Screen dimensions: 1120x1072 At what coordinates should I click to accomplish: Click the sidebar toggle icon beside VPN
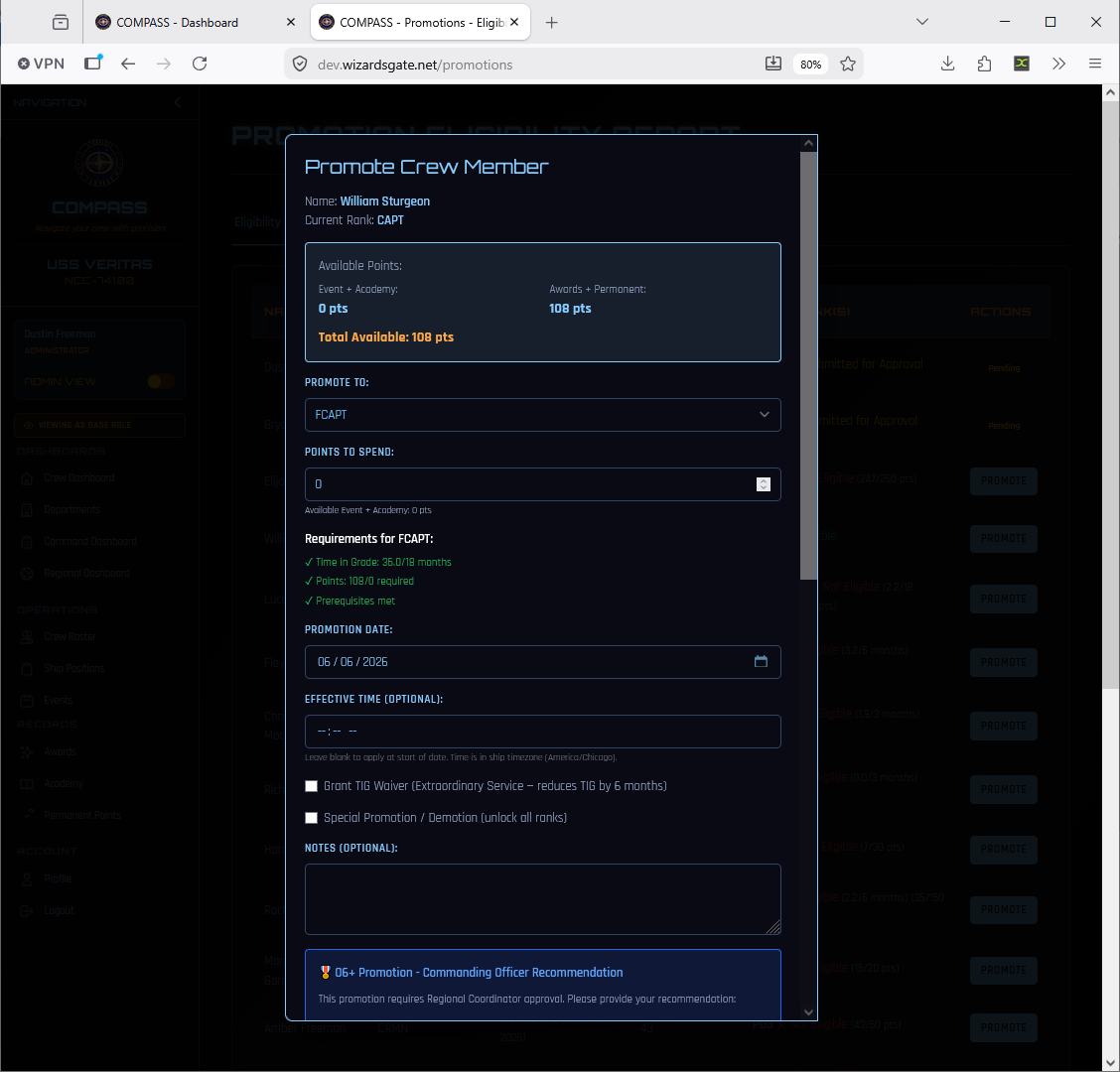93,63
